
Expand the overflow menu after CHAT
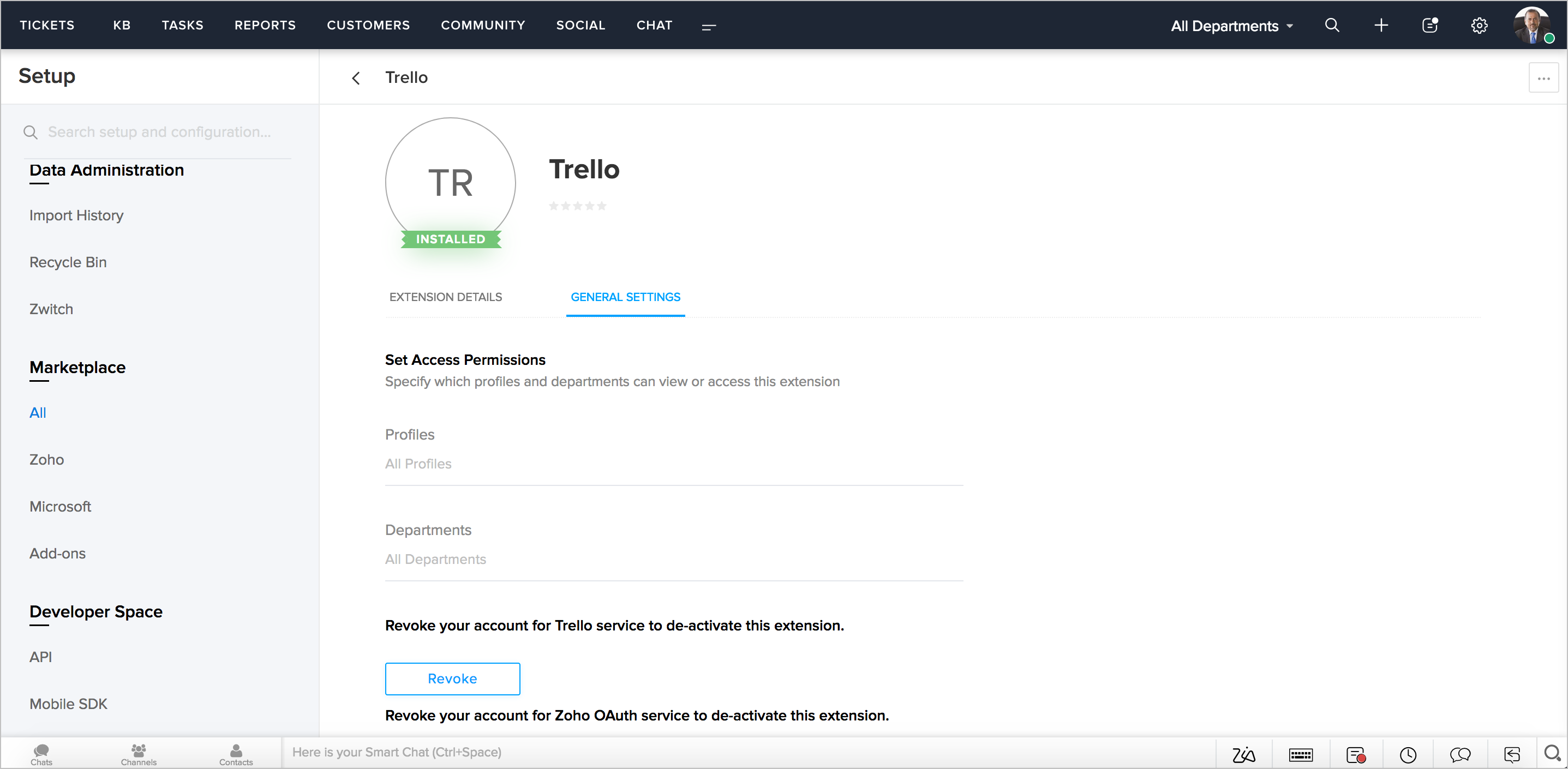click(x=709, y=26)
